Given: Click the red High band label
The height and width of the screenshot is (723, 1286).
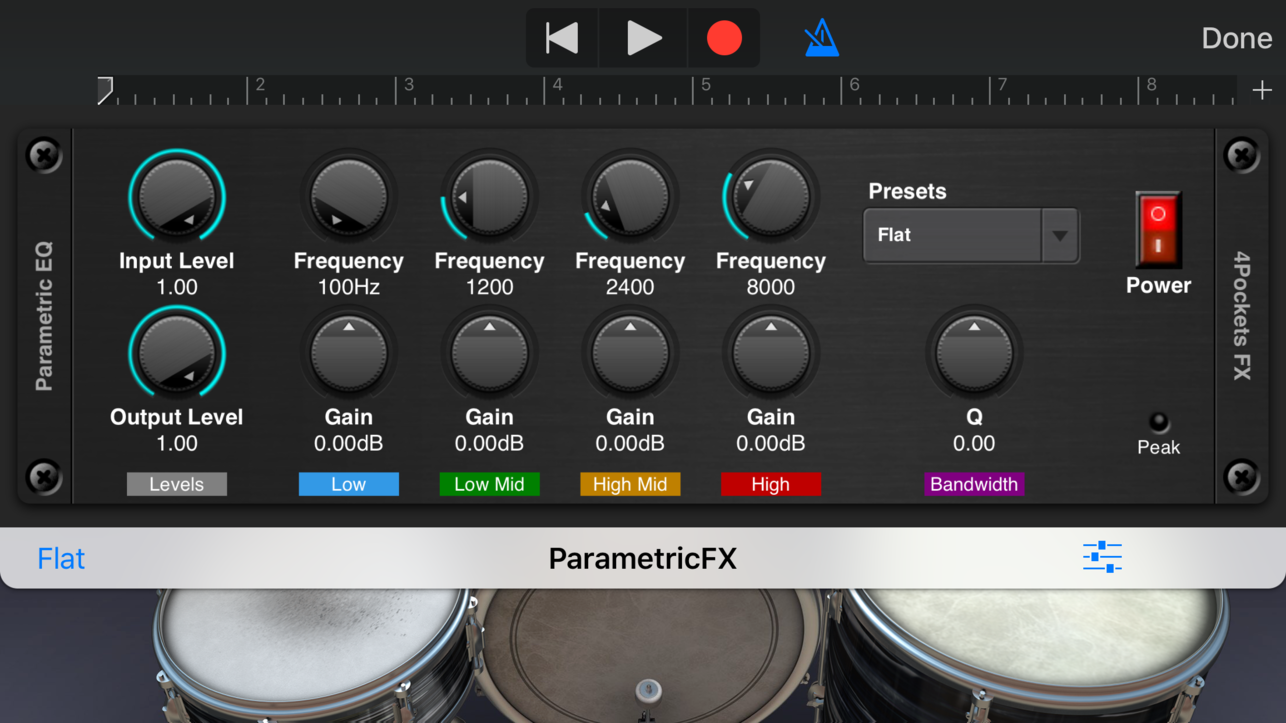Looking at the screenshot, I should 771,484.
